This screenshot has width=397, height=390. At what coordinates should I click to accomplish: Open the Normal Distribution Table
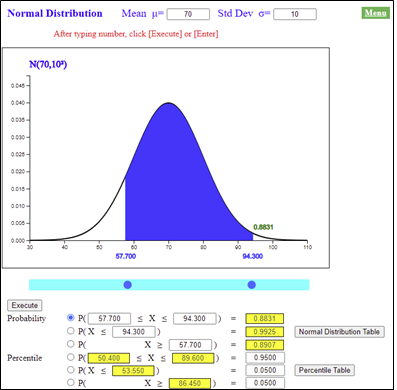pos(339,332)
